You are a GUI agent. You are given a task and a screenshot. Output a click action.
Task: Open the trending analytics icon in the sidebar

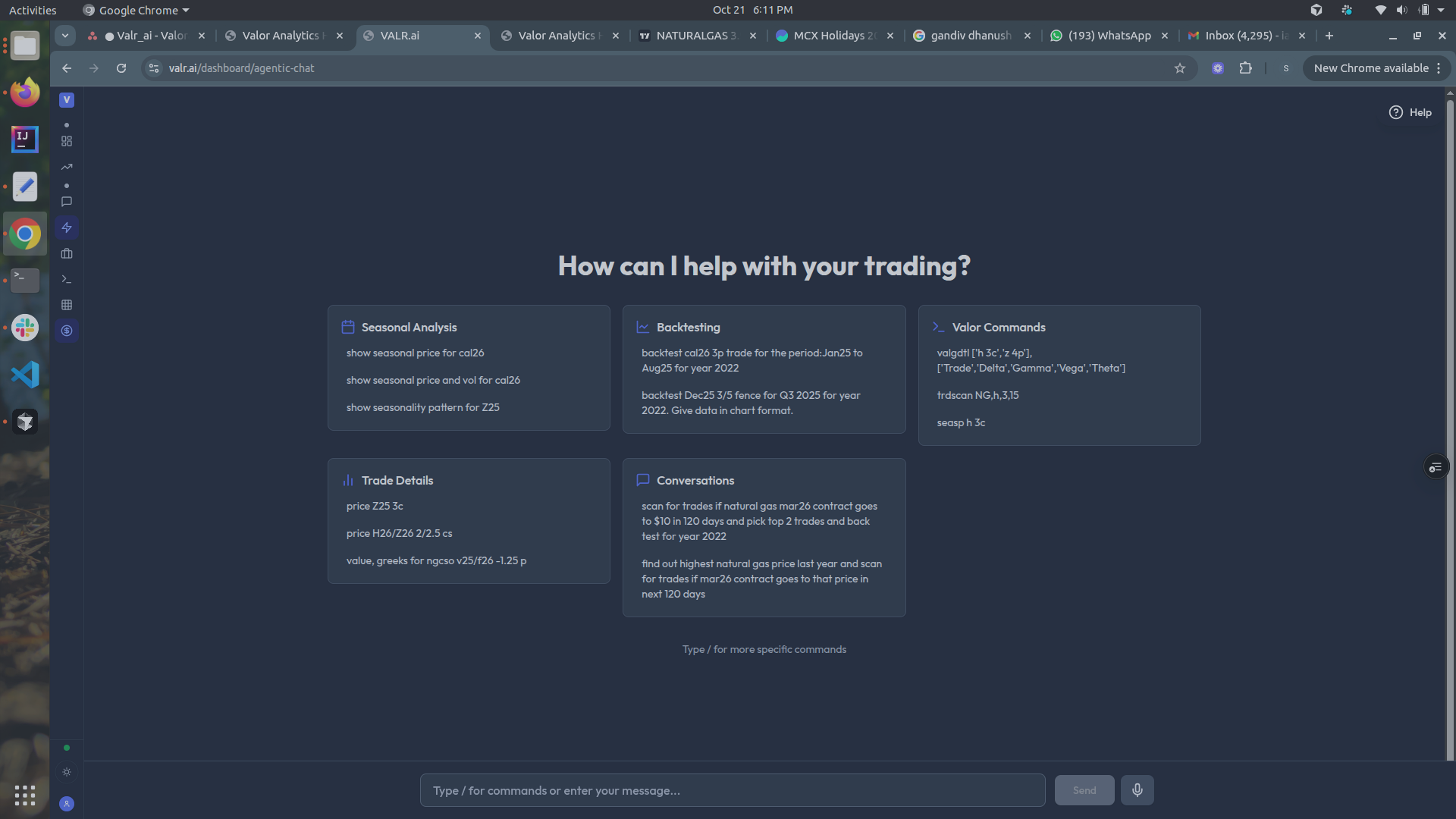67,167
